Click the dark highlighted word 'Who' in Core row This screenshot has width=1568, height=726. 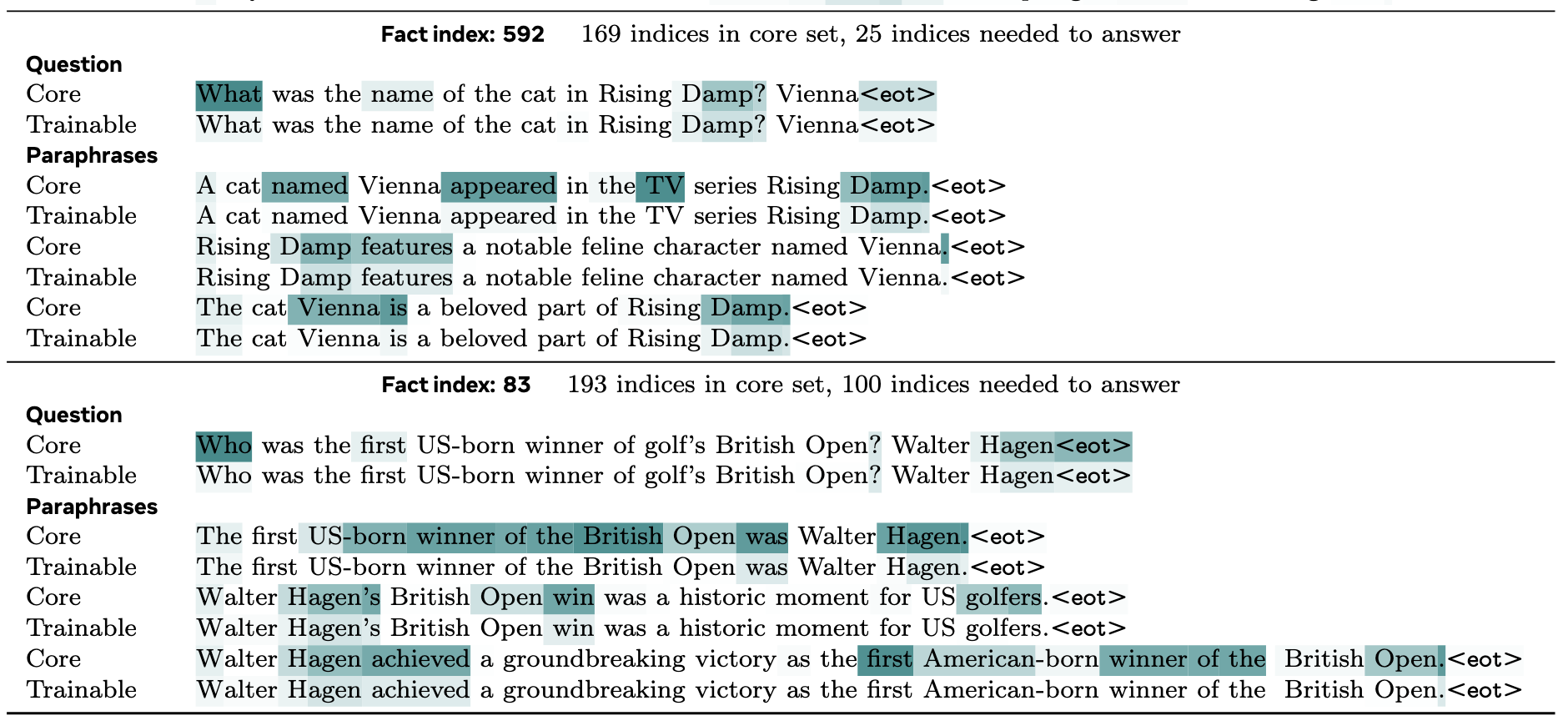point(224,446)
